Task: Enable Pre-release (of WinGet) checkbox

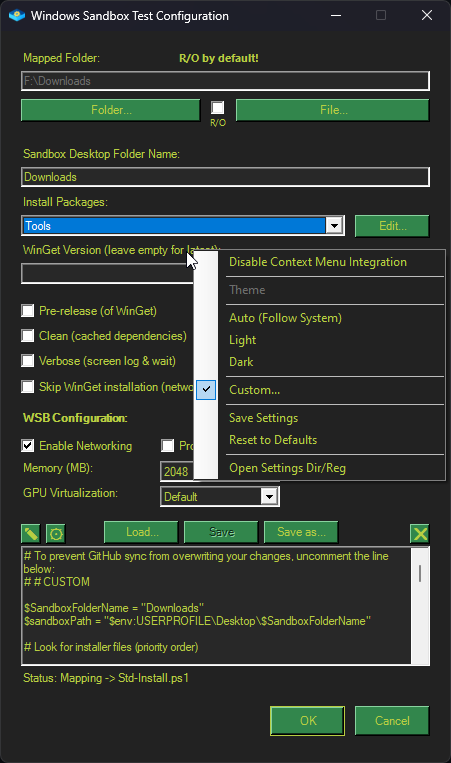Action: 28,310
